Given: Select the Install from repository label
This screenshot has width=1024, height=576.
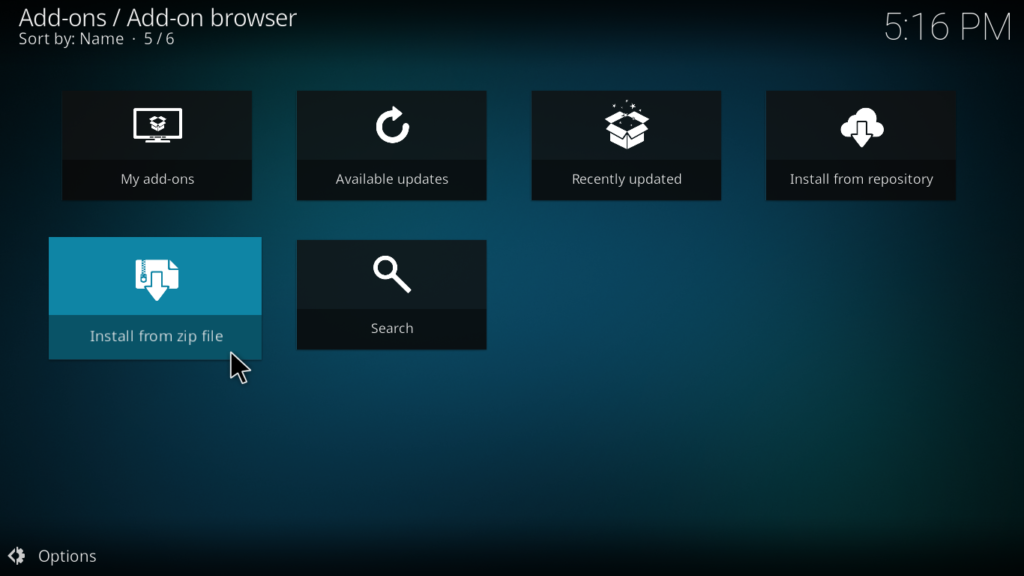Looking at the screenshot, I should (x=861, y=179).
